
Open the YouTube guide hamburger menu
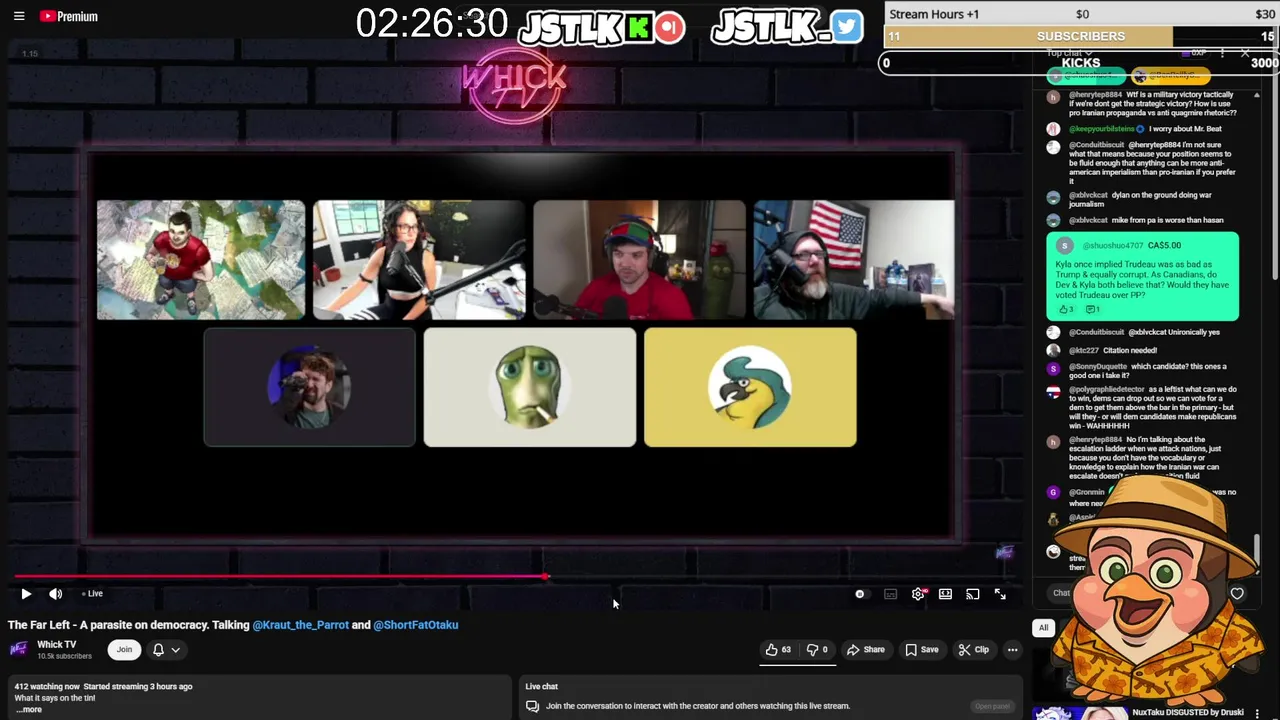18,16
